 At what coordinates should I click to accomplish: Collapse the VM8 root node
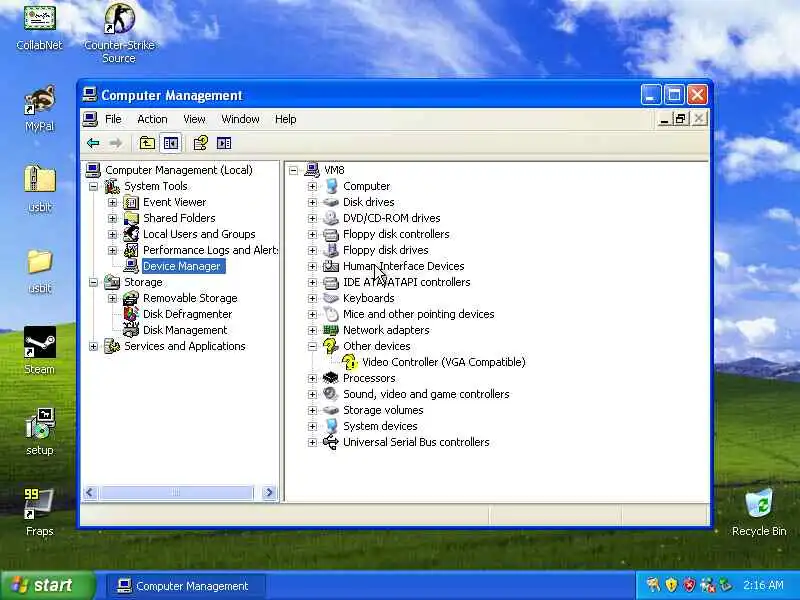point(293,170)
